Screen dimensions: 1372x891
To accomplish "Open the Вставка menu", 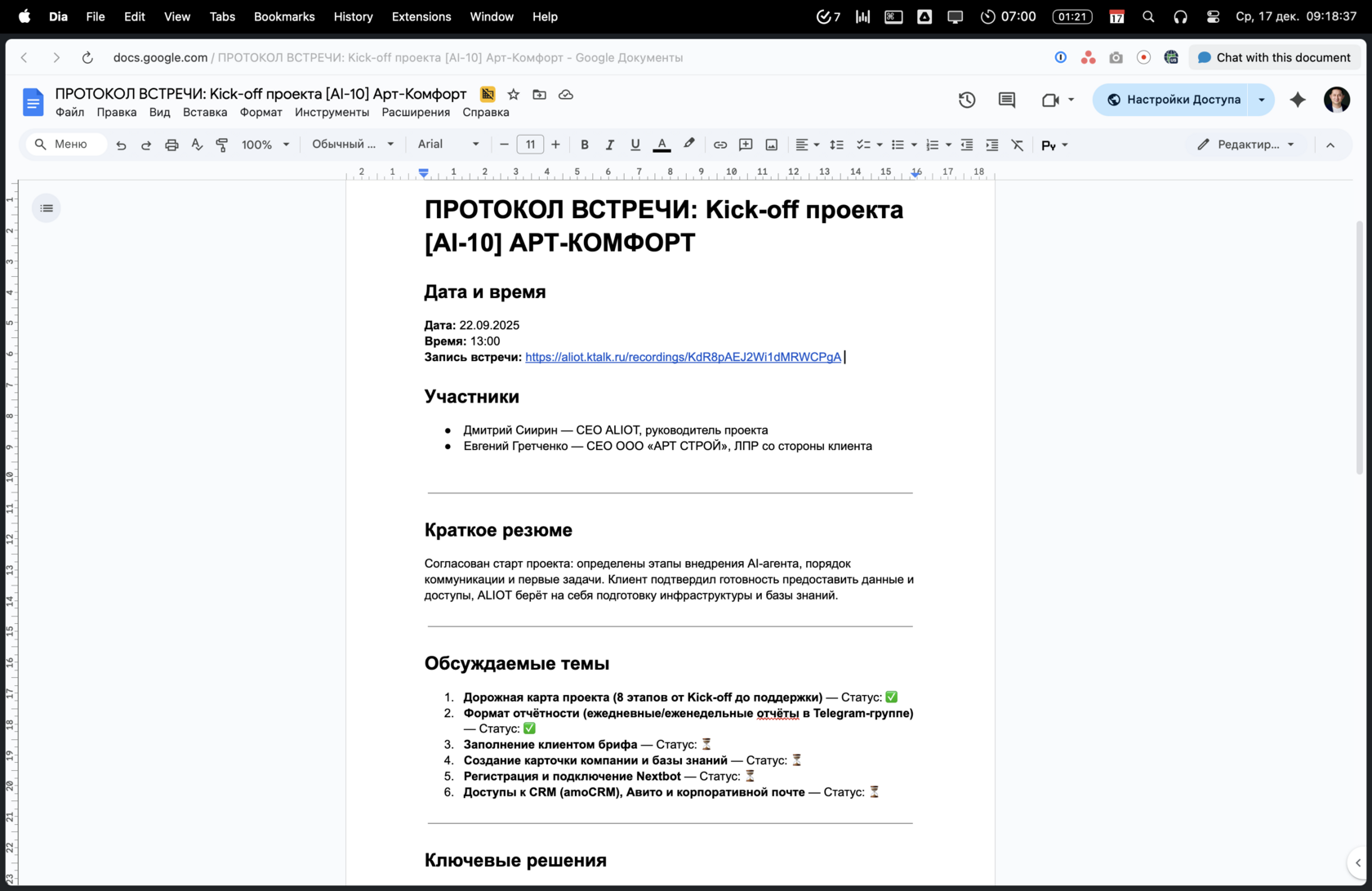I will tap(205, 113).
